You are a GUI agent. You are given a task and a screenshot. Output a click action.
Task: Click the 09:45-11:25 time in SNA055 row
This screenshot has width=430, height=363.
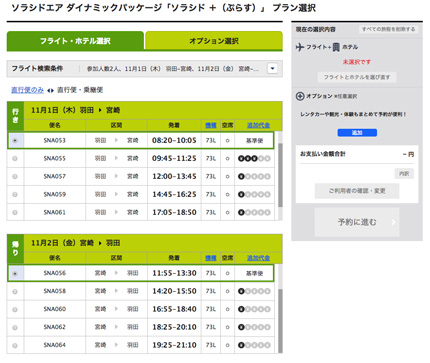click(174, 159)
